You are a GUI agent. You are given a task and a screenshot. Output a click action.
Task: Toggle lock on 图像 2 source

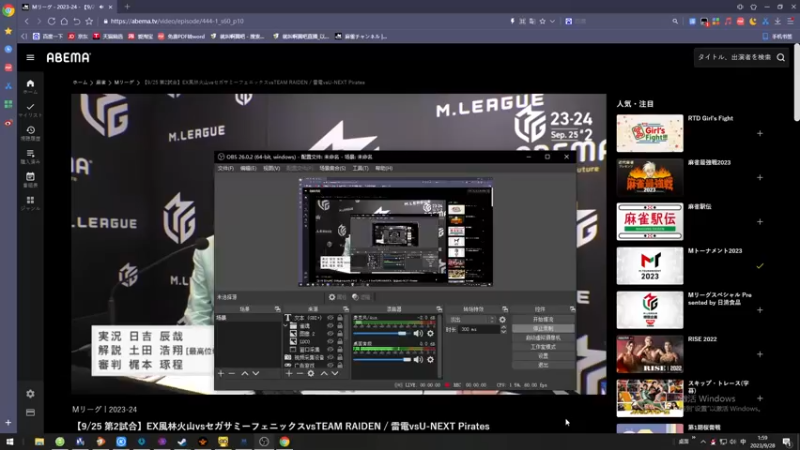340,334
